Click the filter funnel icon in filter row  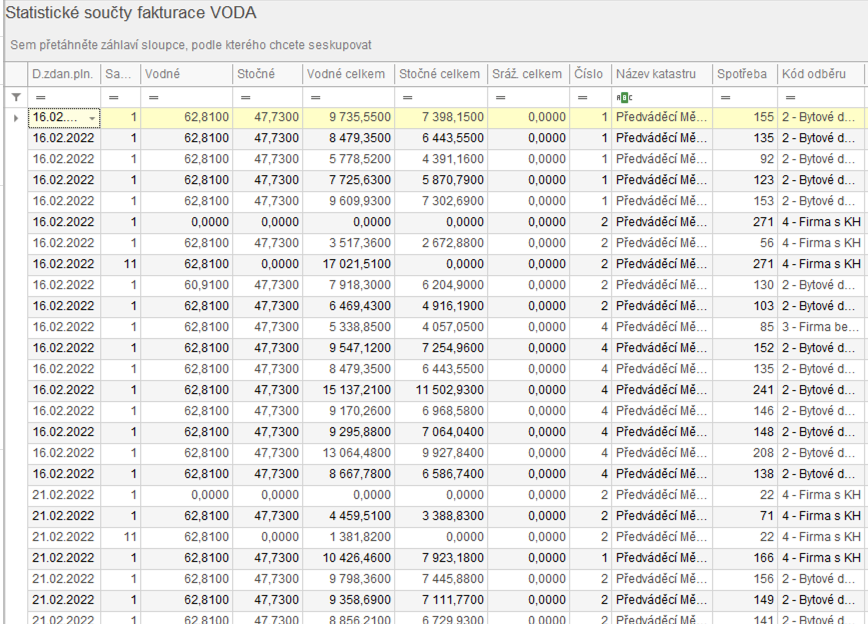pyautogui.click(x=16, y=97)
